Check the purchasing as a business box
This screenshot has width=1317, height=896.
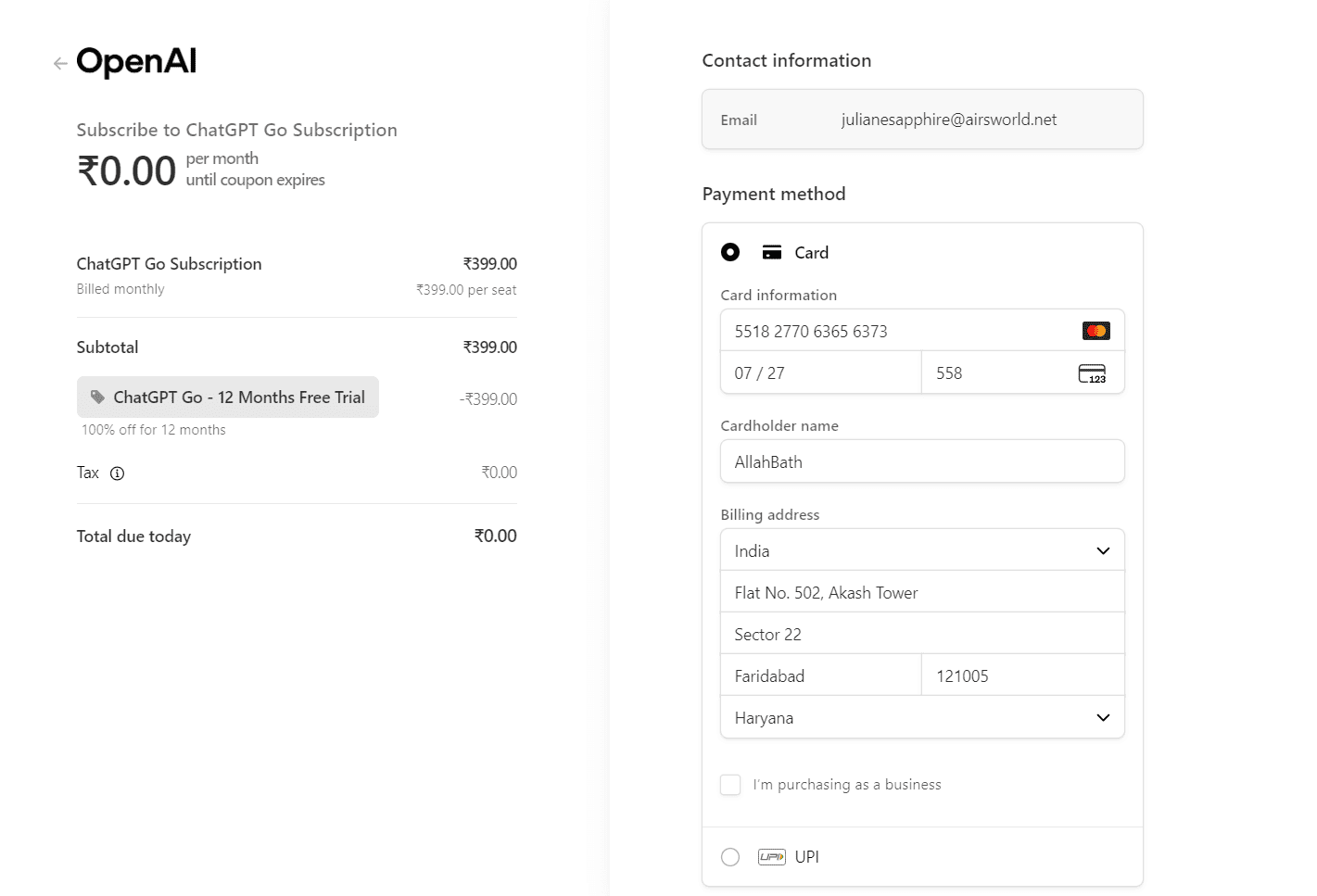pyautogui.click(x=730, y=785)
